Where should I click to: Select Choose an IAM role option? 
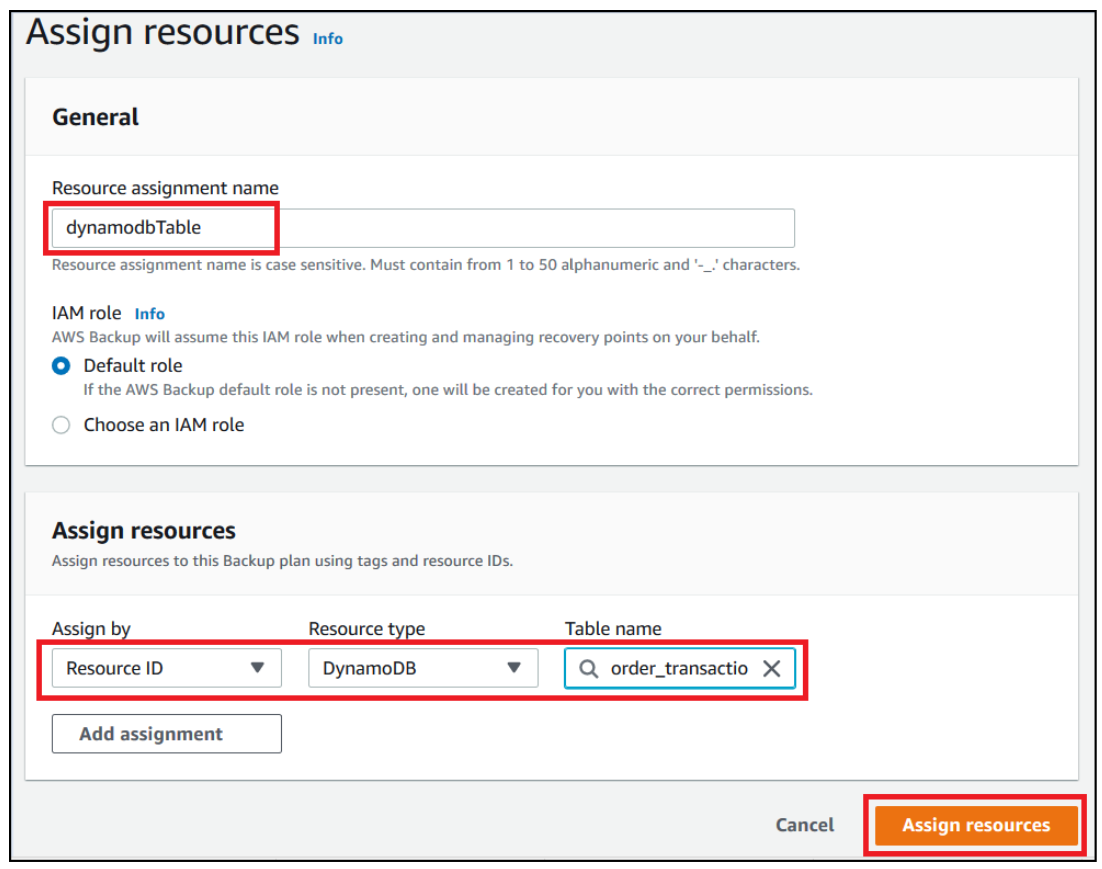point(61,425)
